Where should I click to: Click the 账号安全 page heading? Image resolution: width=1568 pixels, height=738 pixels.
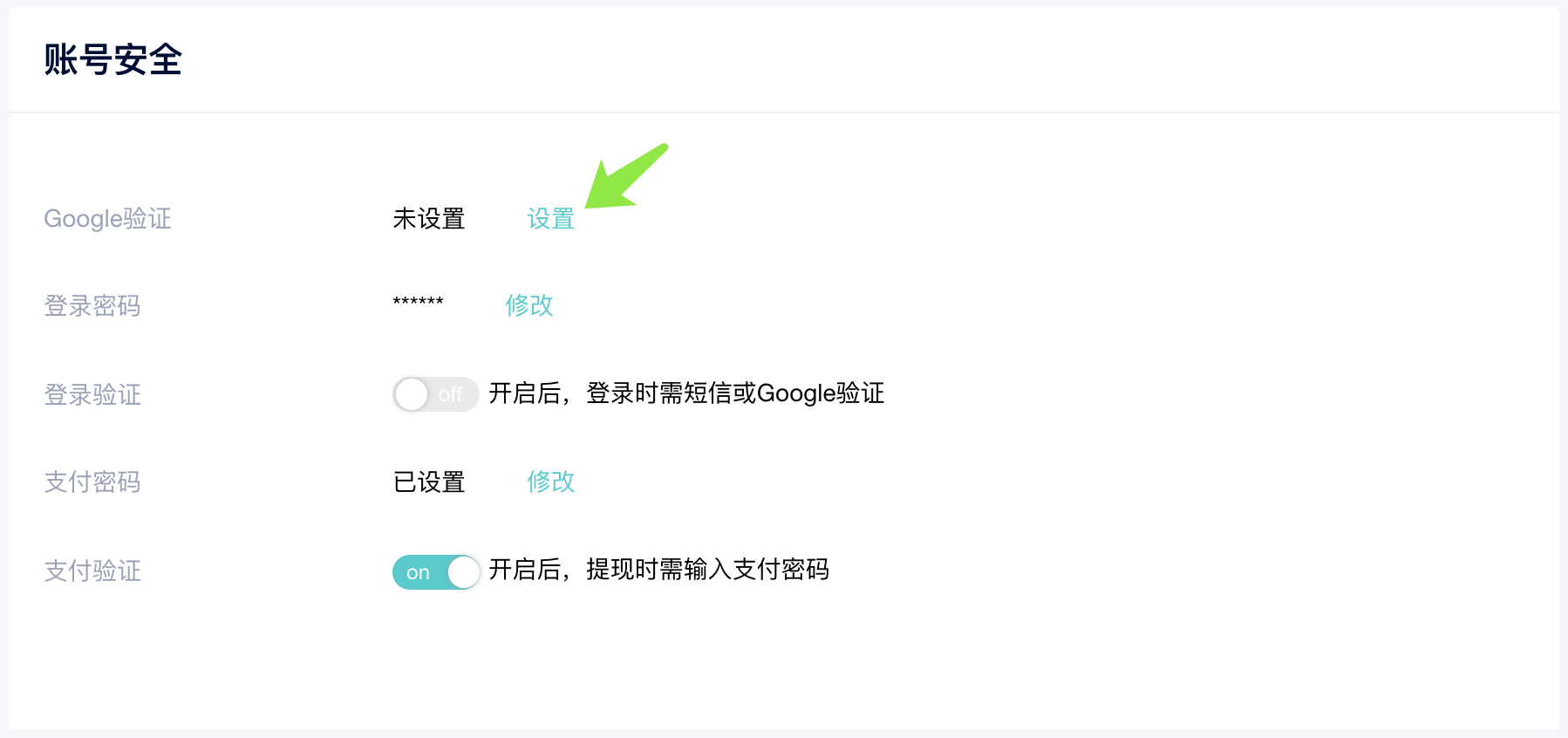[112, 60]
